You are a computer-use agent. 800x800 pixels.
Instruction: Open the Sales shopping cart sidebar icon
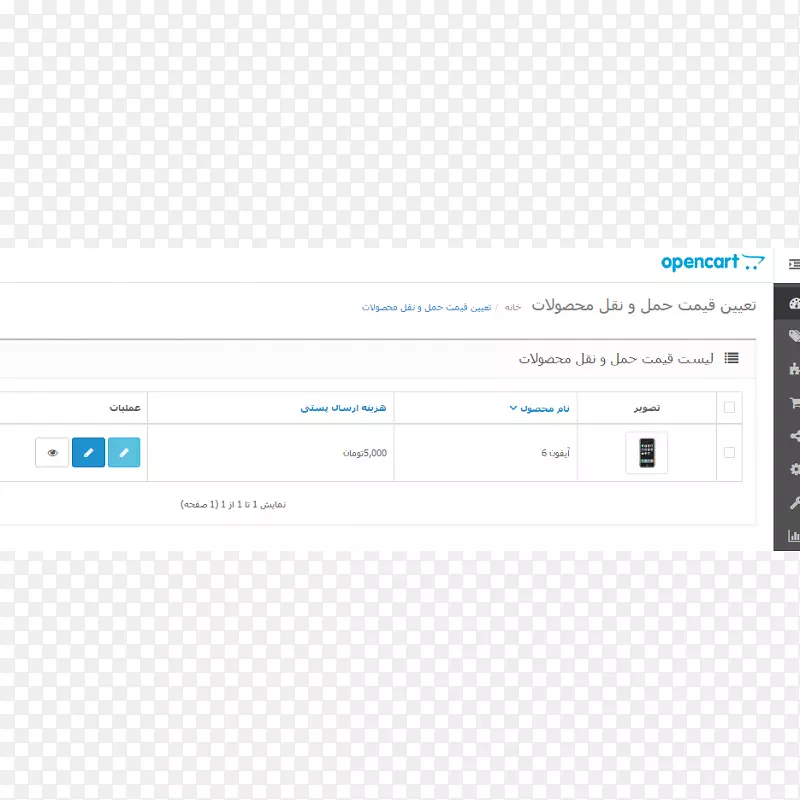pos(794,403)
